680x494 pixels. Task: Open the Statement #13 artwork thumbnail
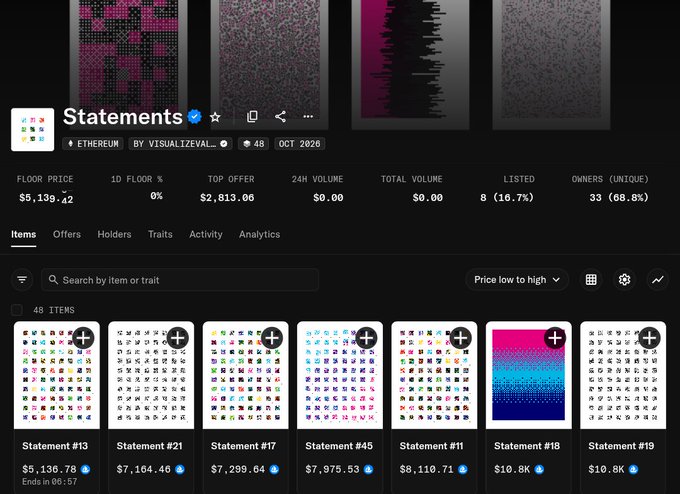pyautogui.click(x=57, y=375)
